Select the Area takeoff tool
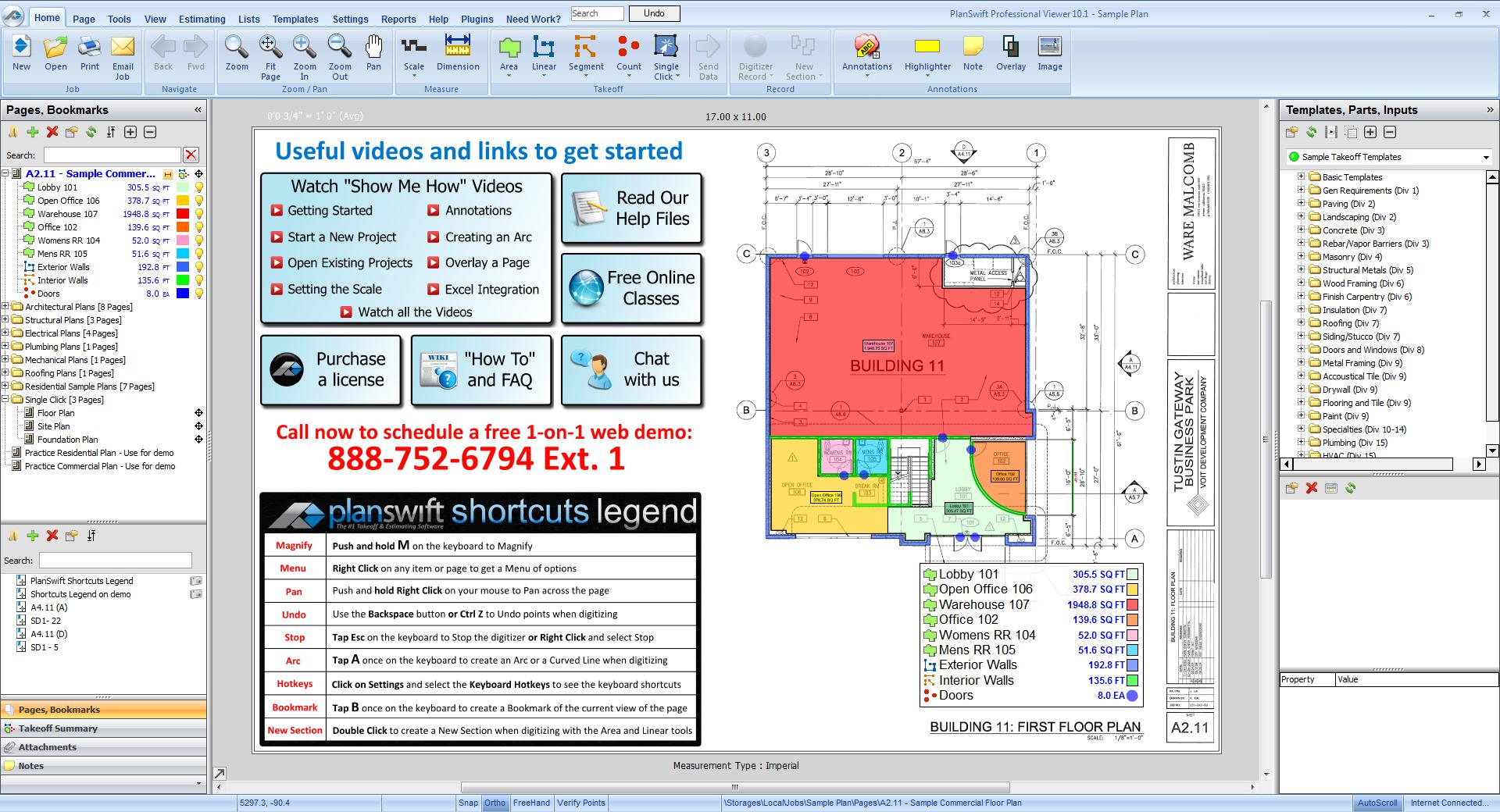 [509, 55]
